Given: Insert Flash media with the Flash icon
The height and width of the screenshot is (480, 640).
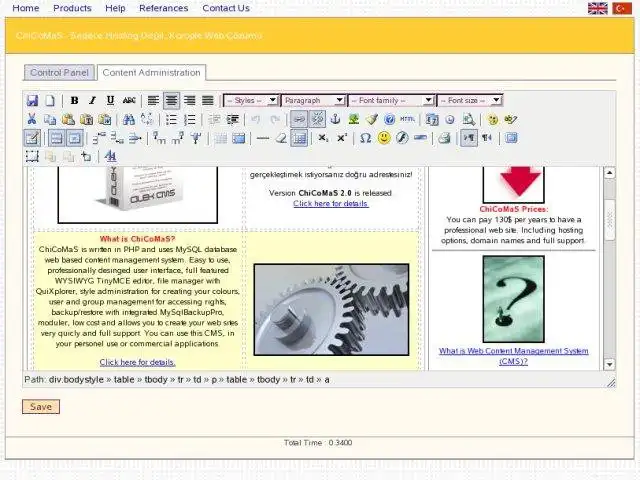Looking at the screenshot, I should point(402,138).
